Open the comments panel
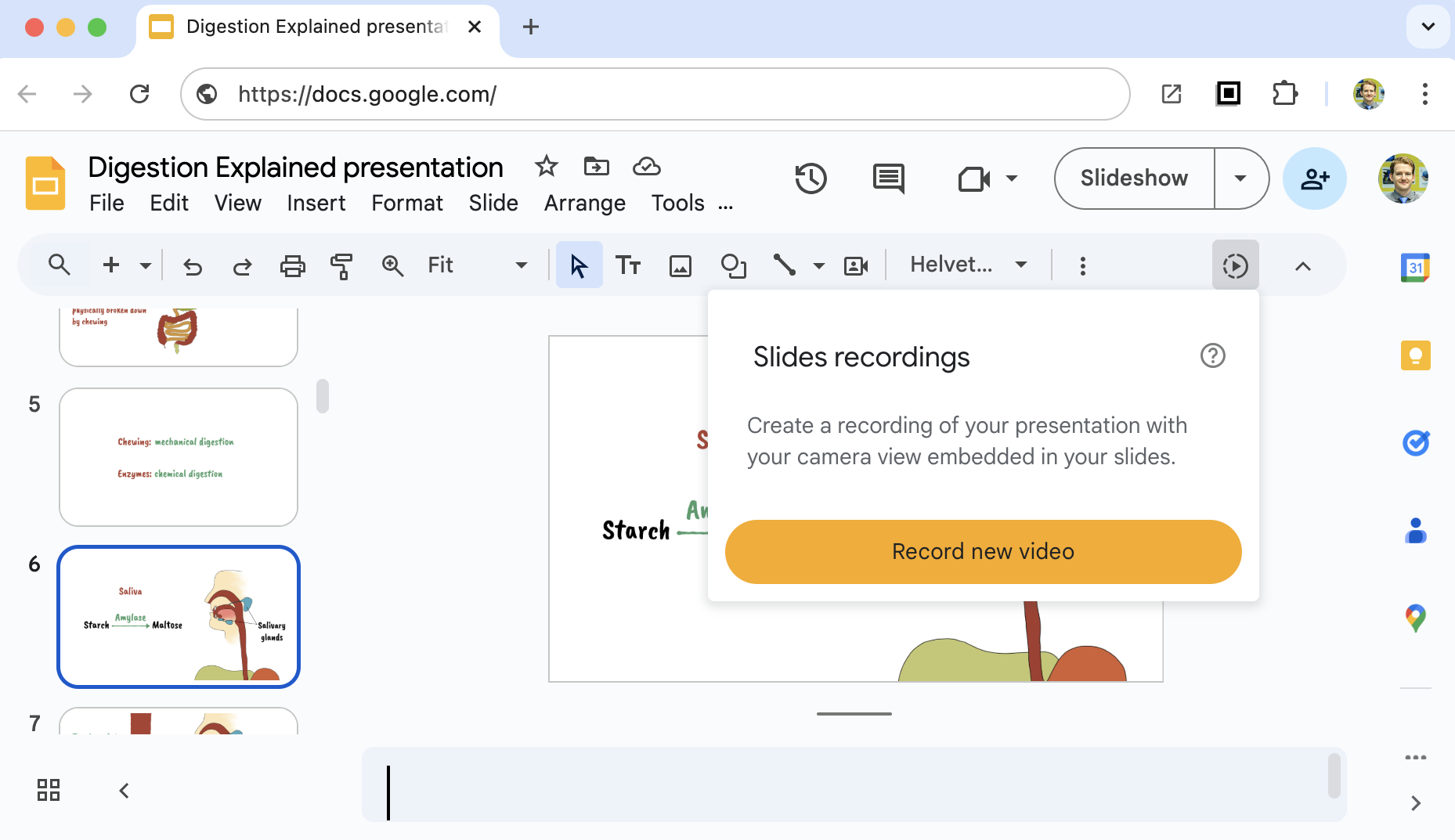Image resolution: width=1455 pixels, height=840 pixels. pyautogui.click(x=888, y=178)
